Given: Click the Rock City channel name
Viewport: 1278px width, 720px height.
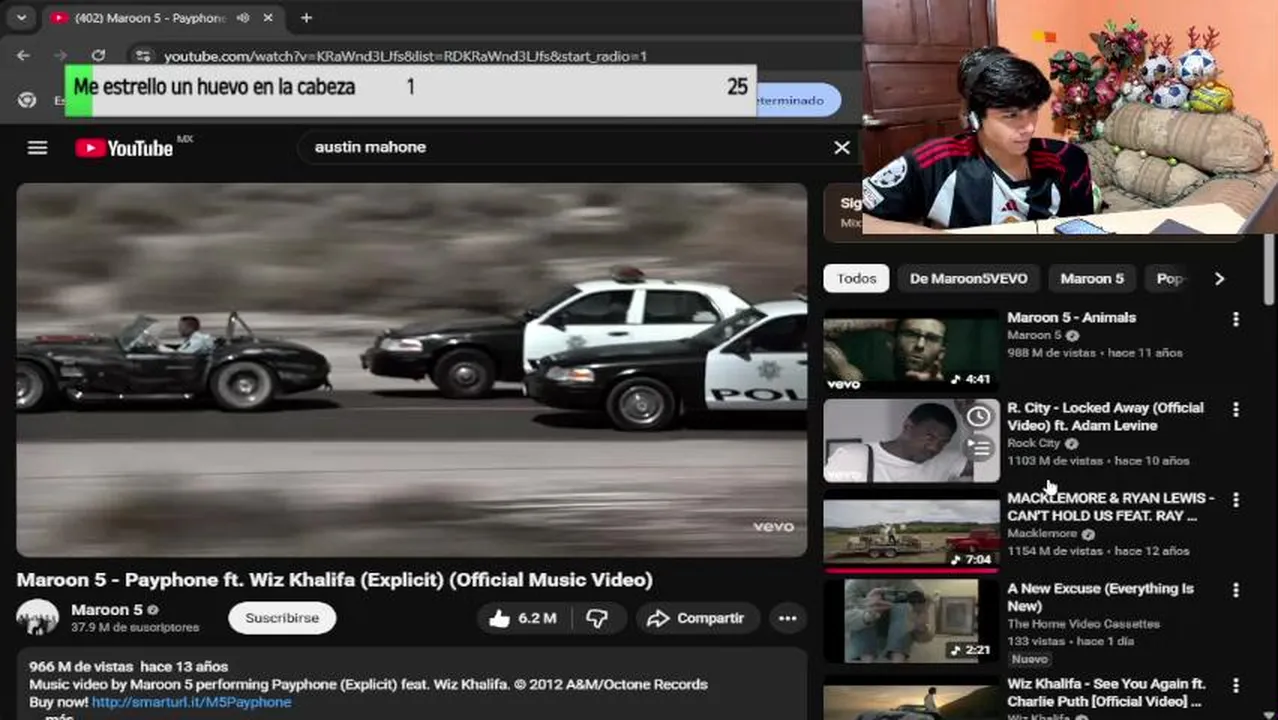Looking at the screenshot, I should [x=1033, y=443].
